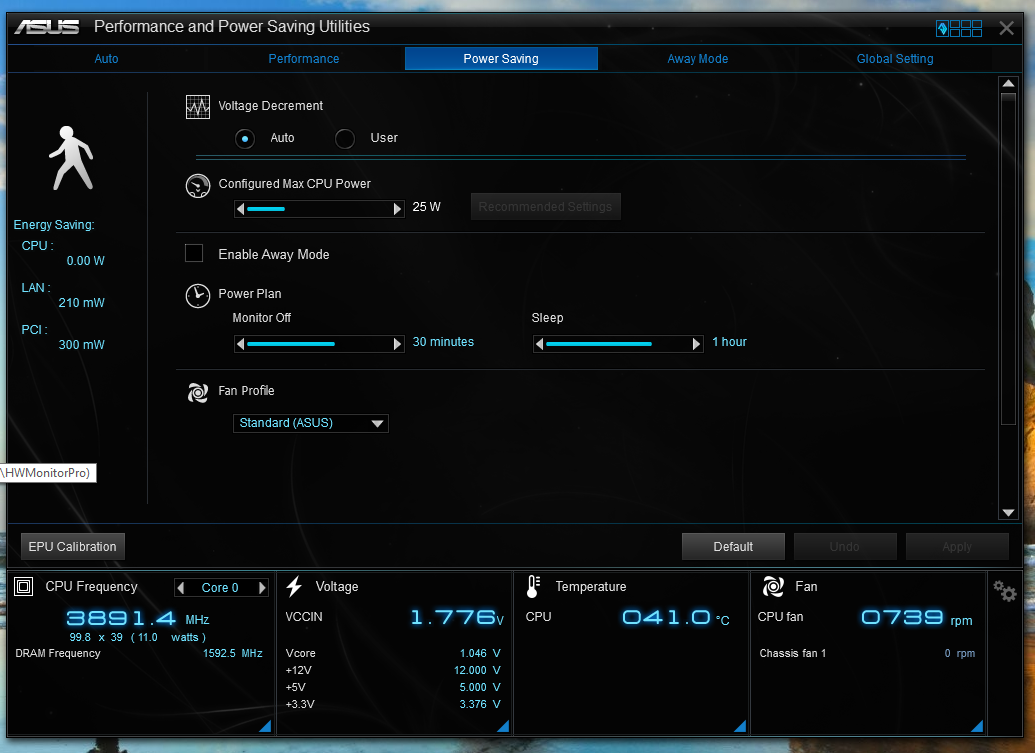The image size is (1035, 753).
Task: Expand the Voltage panel corner triangle
Action: [x=502, y=726]
